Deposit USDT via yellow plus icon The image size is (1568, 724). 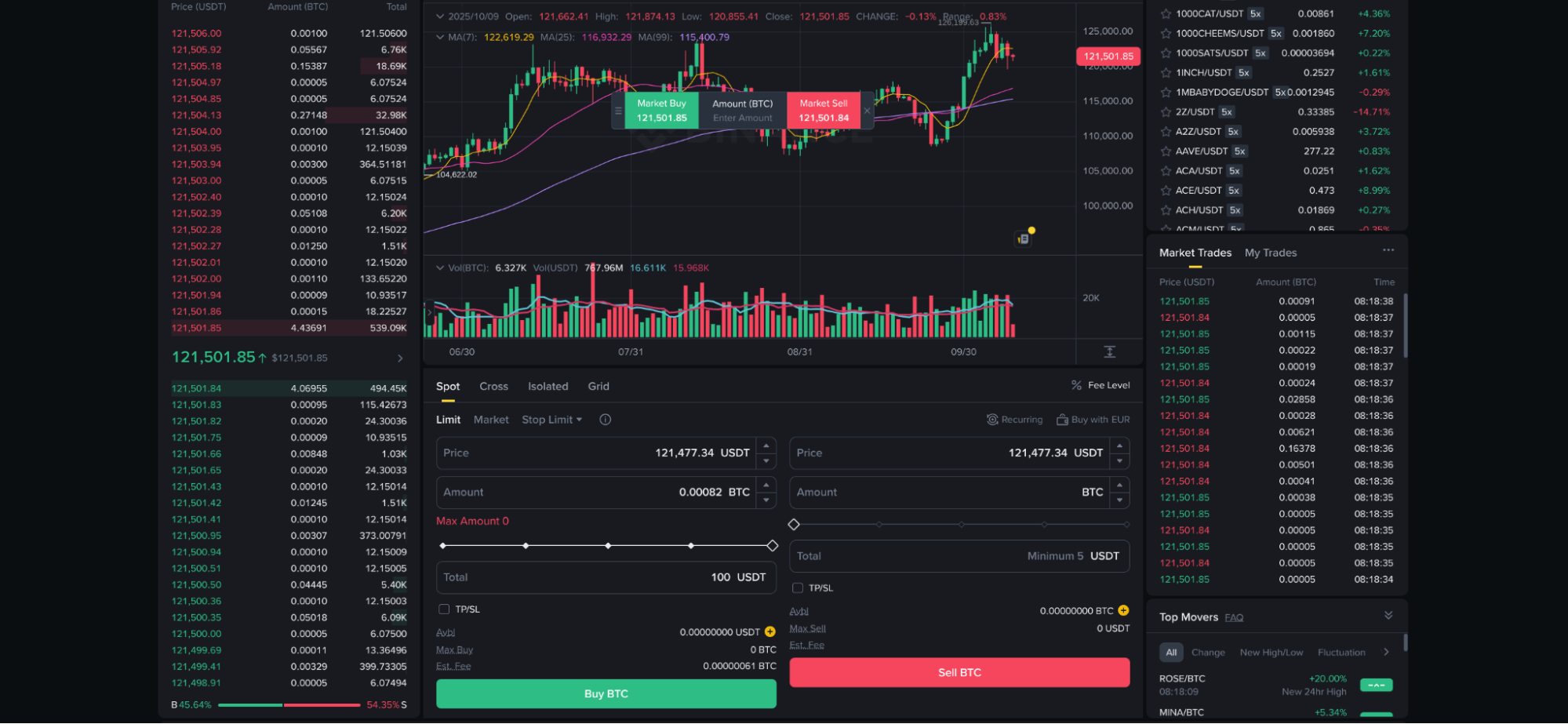coord(769,631)
